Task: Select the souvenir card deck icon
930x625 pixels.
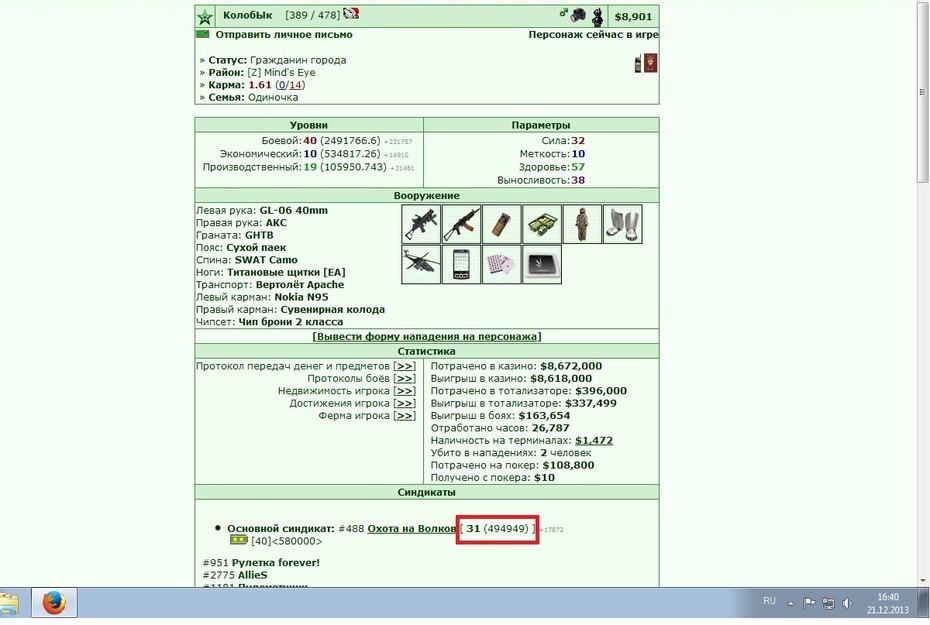Action: pos(502,264)
